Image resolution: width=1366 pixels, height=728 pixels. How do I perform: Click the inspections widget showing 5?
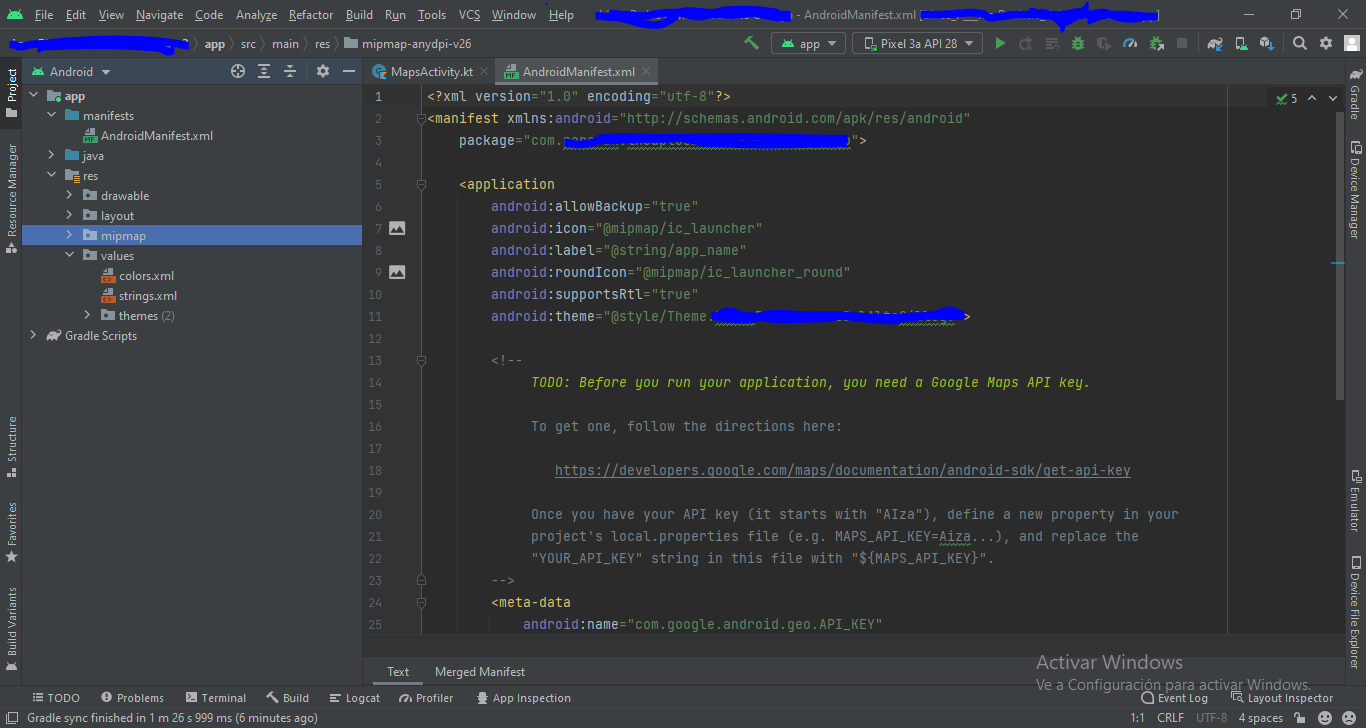click(1286, 98)
